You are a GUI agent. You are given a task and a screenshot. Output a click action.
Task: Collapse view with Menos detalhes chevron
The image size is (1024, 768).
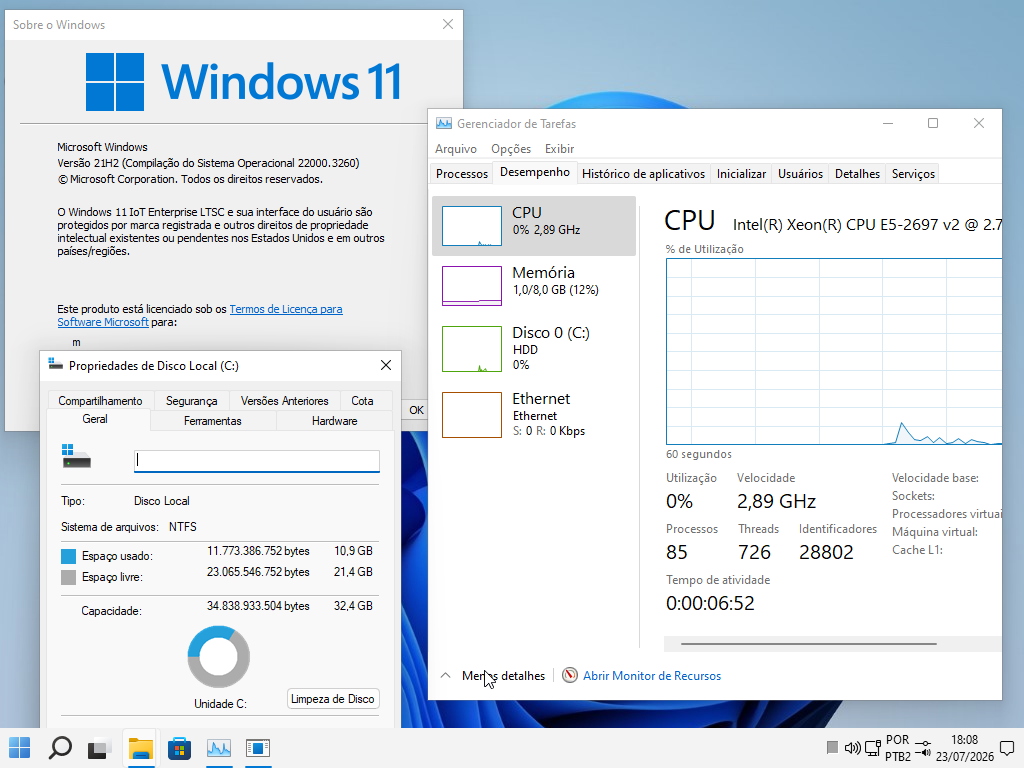click(445, 675)
